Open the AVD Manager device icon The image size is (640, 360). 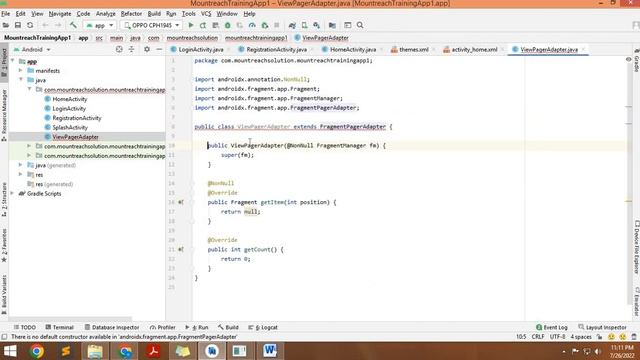304,25
